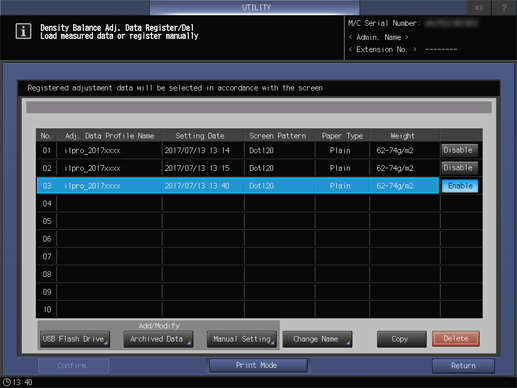
Task: Open Change Name dialog
Action: click(317, 339)
